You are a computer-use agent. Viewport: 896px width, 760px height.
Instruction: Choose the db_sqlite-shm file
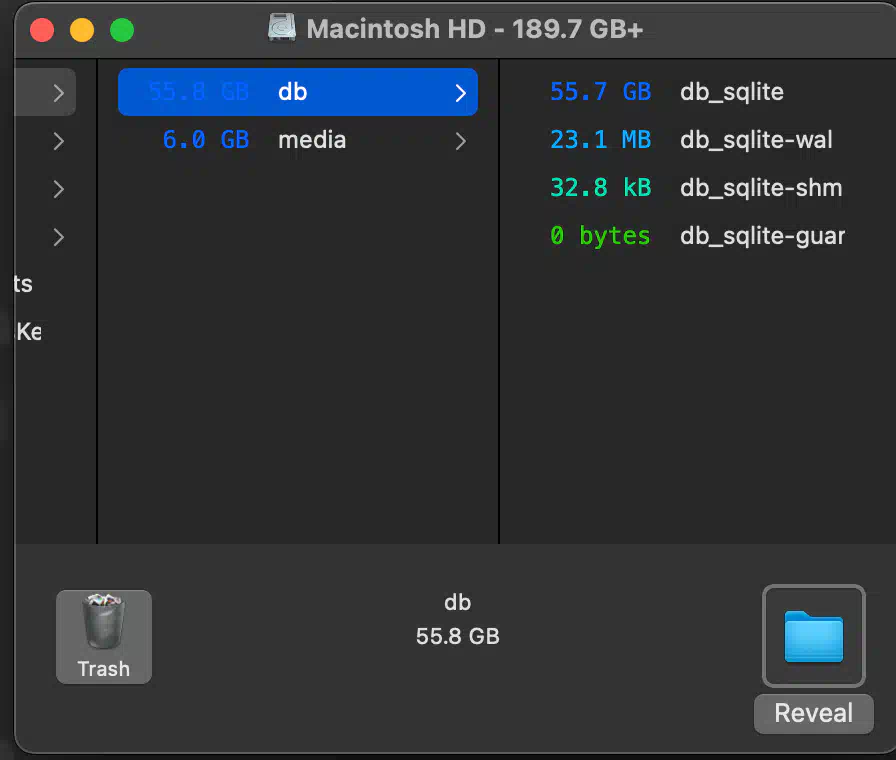click(760, 188)
